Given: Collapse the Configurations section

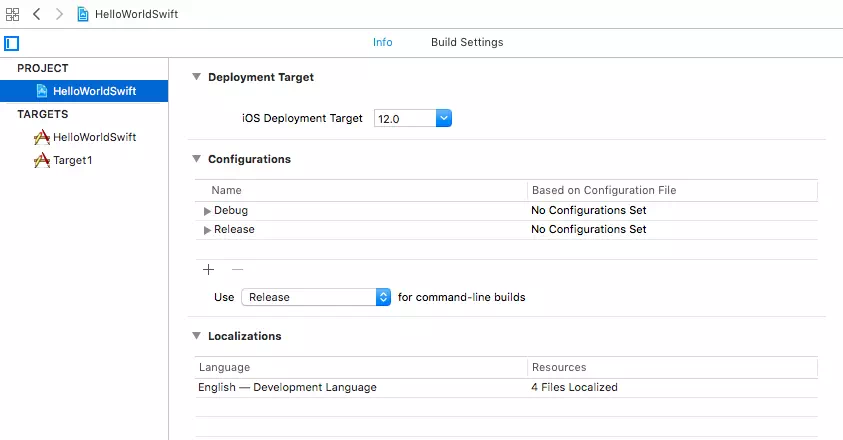Looking at the screenshot, I should (x=197, y=159).
